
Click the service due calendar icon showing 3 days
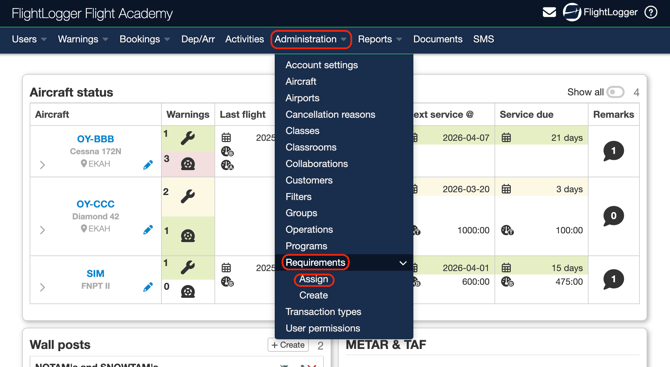pyautogui.click(x=506, y=189)
